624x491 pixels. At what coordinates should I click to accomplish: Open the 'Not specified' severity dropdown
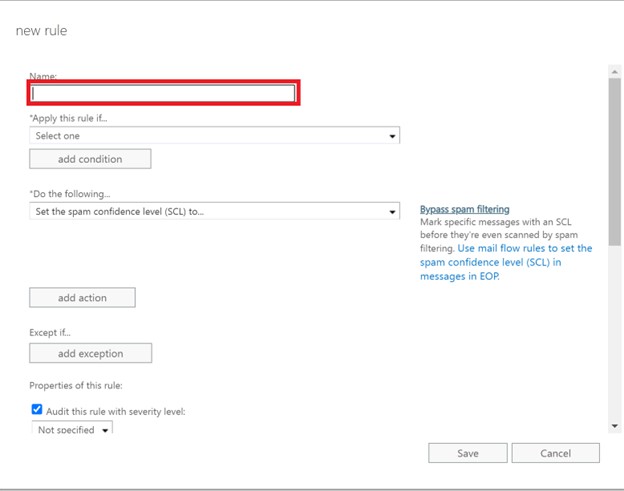tap(72, 428)
